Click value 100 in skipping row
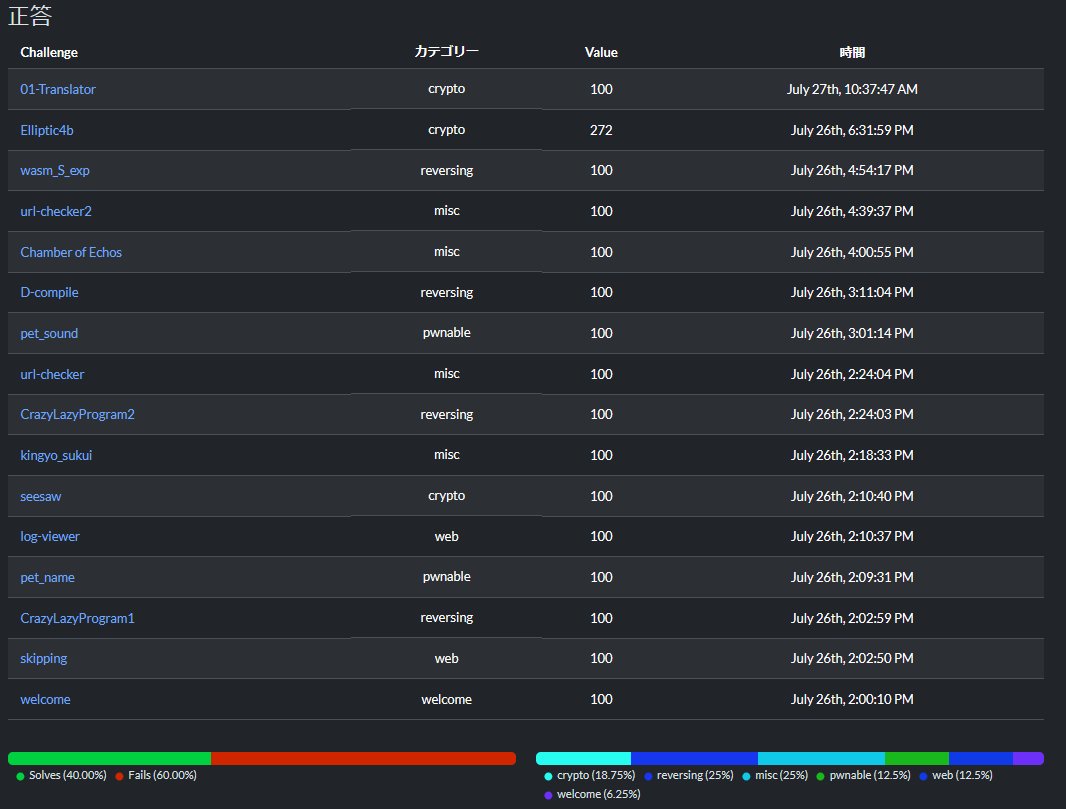The width and height of the screenshot is (1066, 809). click(601, 659)
